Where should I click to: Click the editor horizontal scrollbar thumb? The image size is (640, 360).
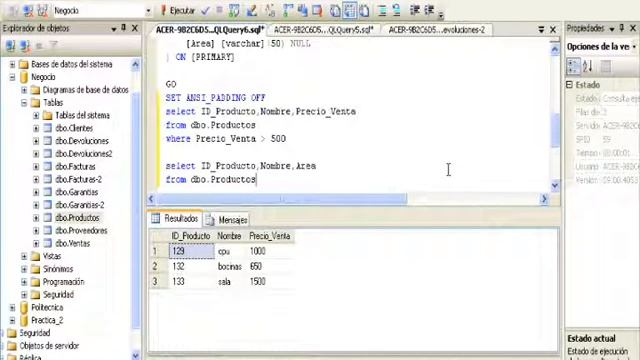(282, 199)
